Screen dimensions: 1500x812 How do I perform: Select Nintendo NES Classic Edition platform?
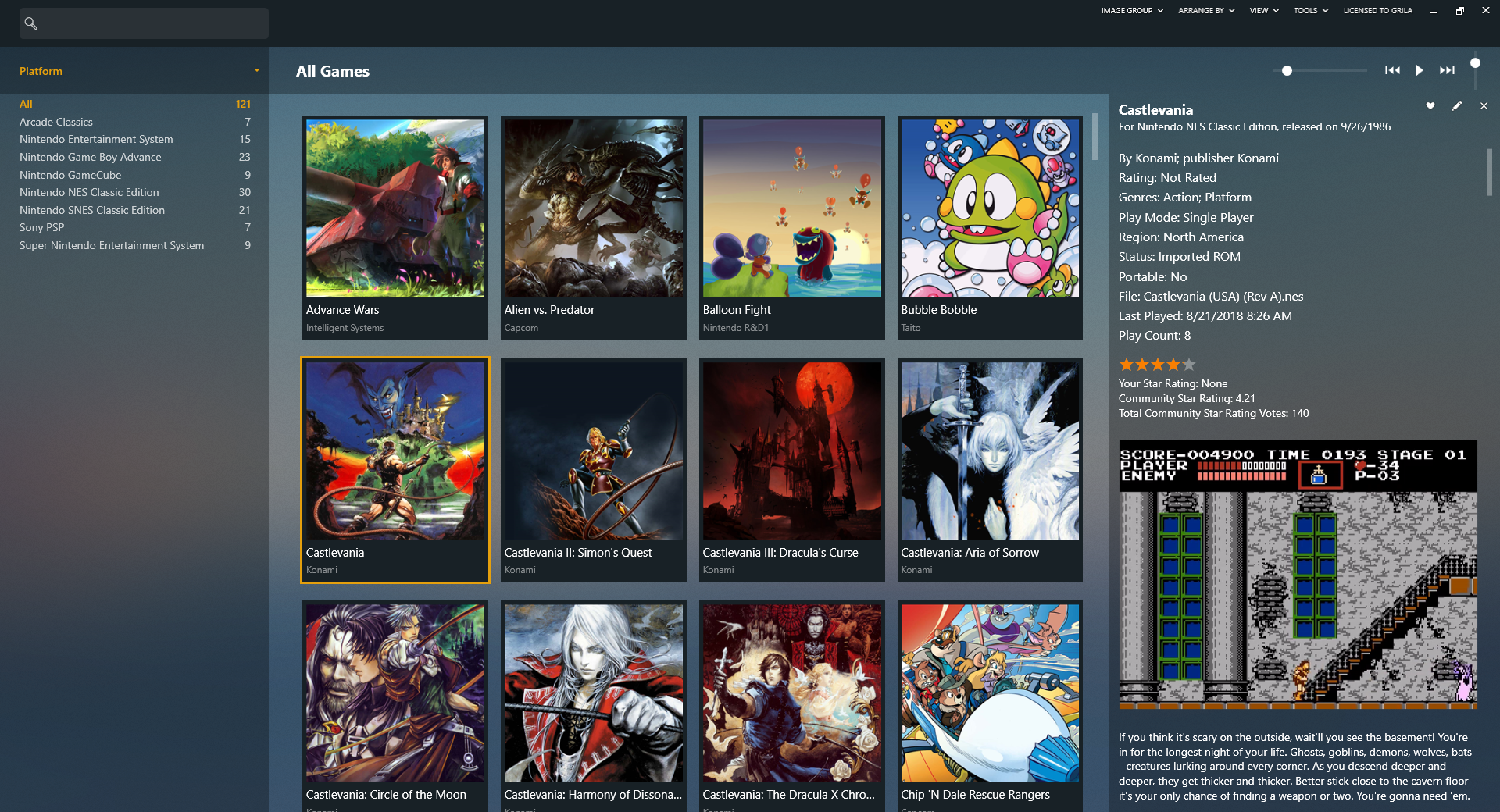coord(134,192)
